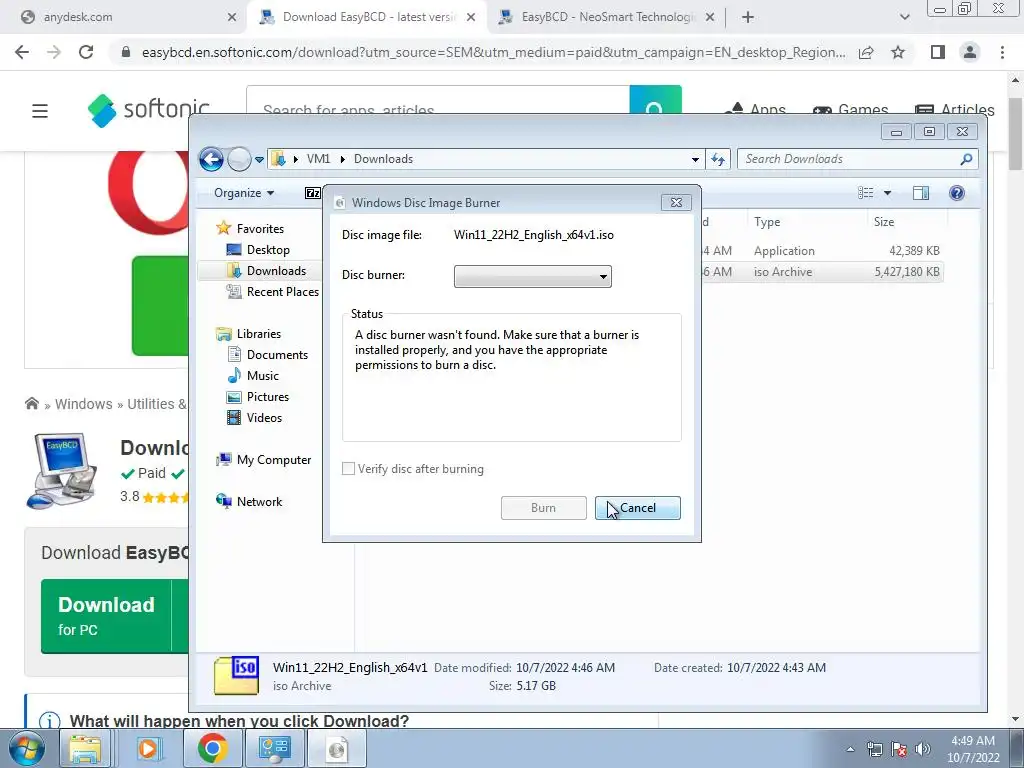Click the ISO file thumbnail in details pane
The image size is (1024, 768).
pos(236,675)
